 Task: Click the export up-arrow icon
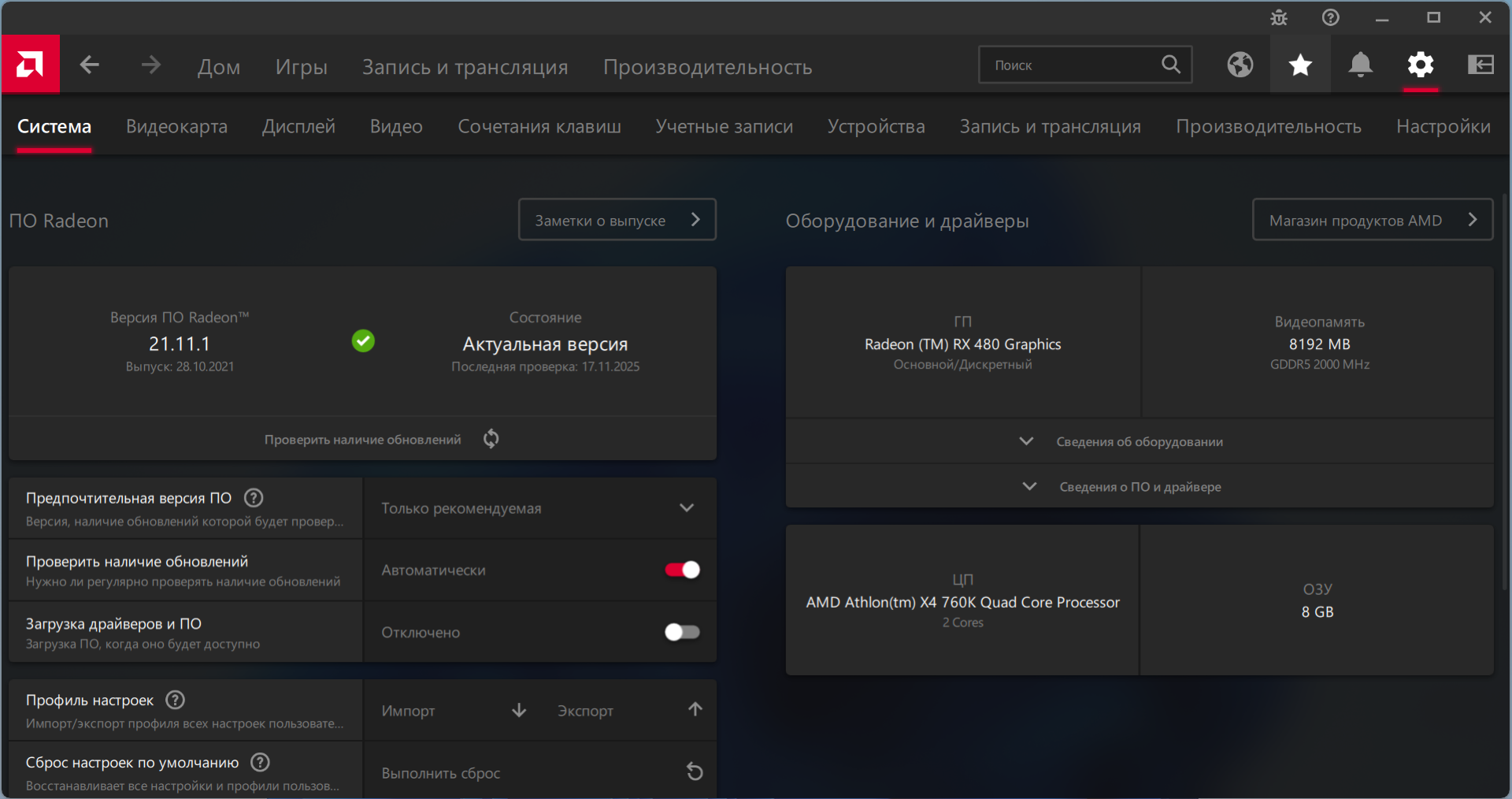(695, 709)
